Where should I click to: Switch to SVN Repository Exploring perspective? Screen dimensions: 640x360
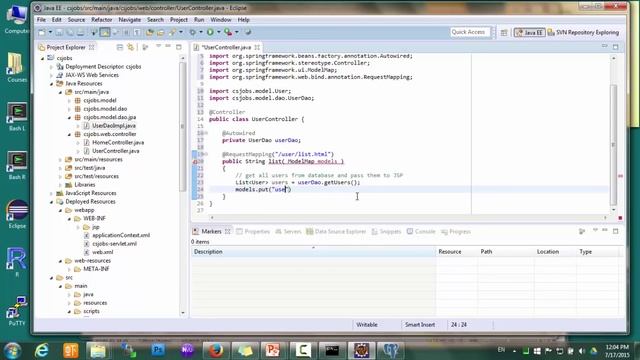[584, 32]
